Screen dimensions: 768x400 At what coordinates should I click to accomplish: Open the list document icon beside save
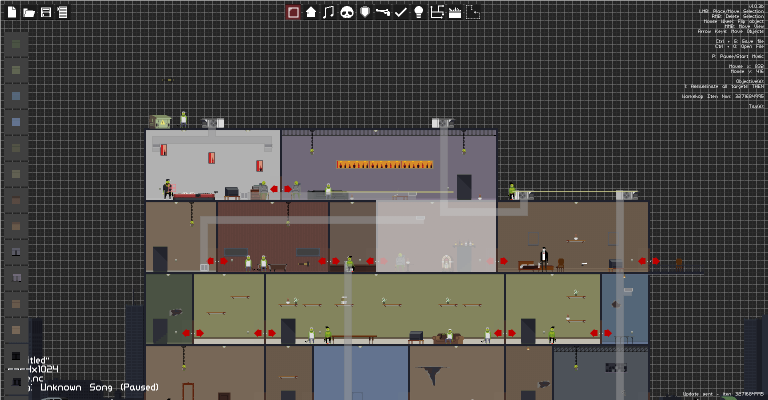(x=62, y=12)
